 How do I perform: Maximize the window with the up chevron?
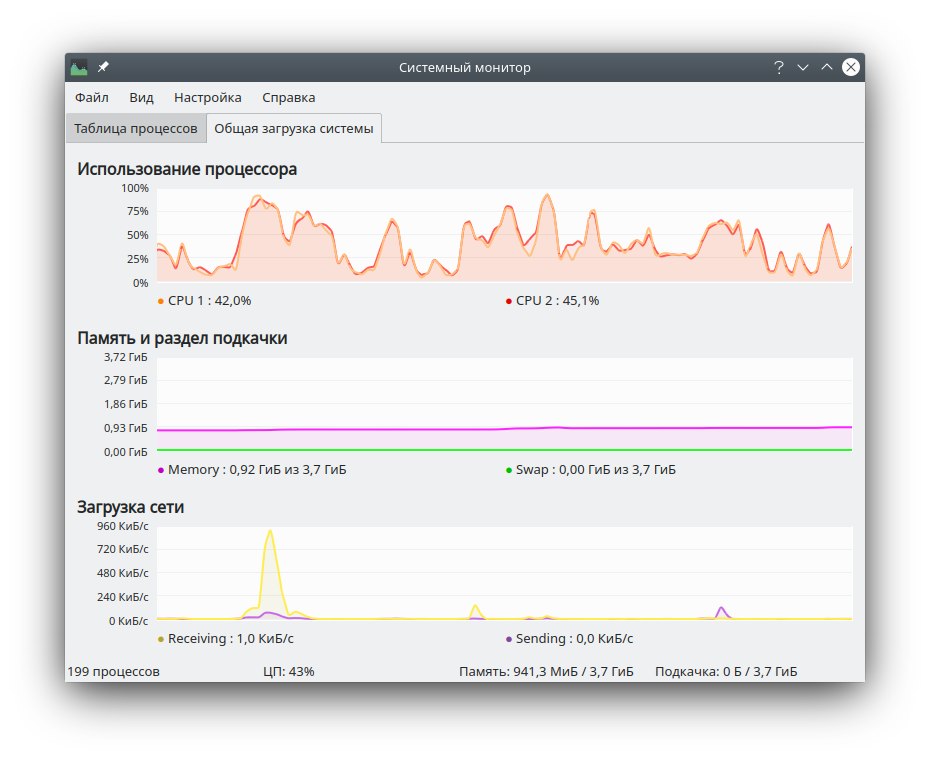pyautogui.click(x=826, y=68)
